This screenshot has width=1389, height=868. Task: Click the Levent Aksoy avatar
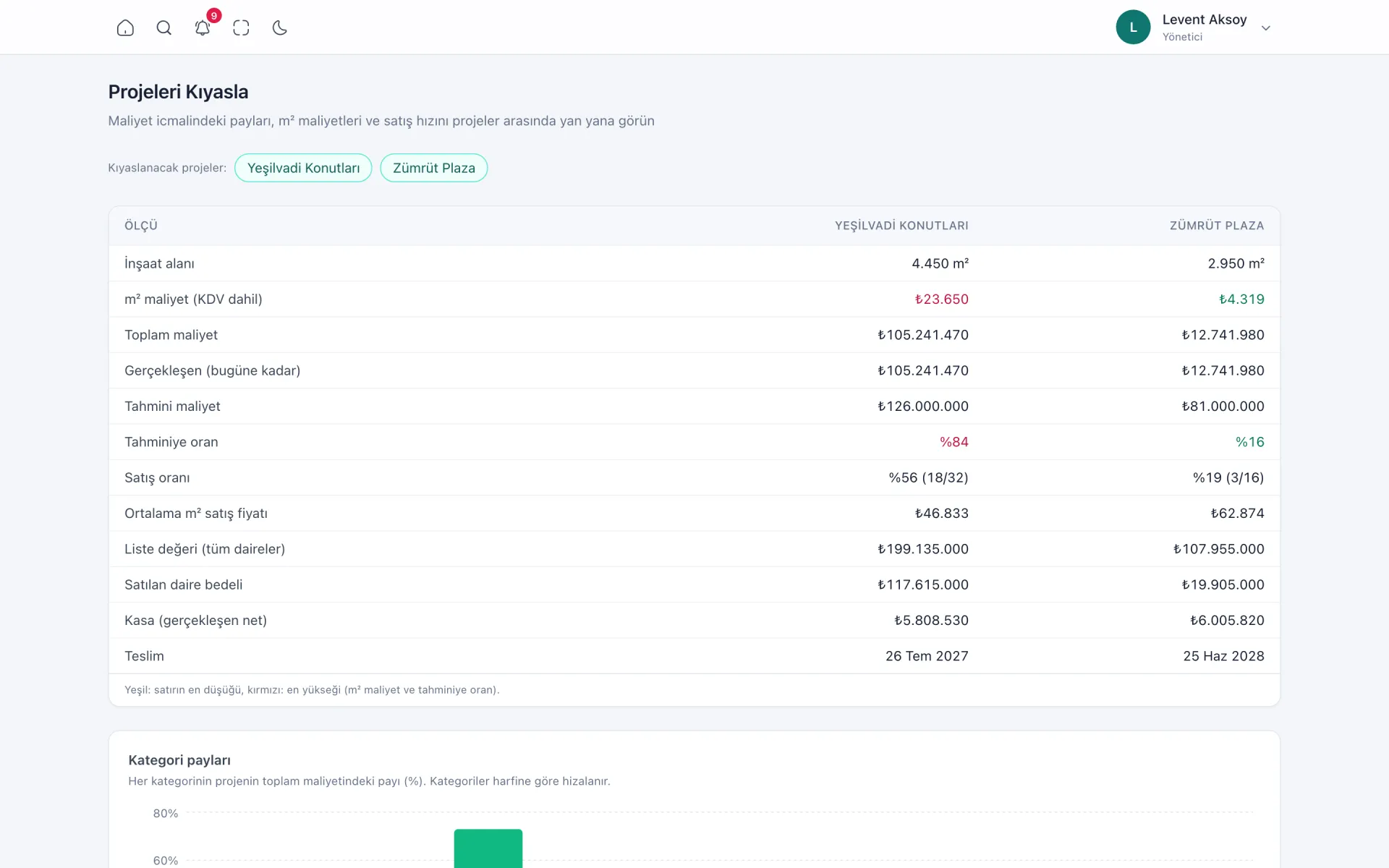[x=1133, y=27]
